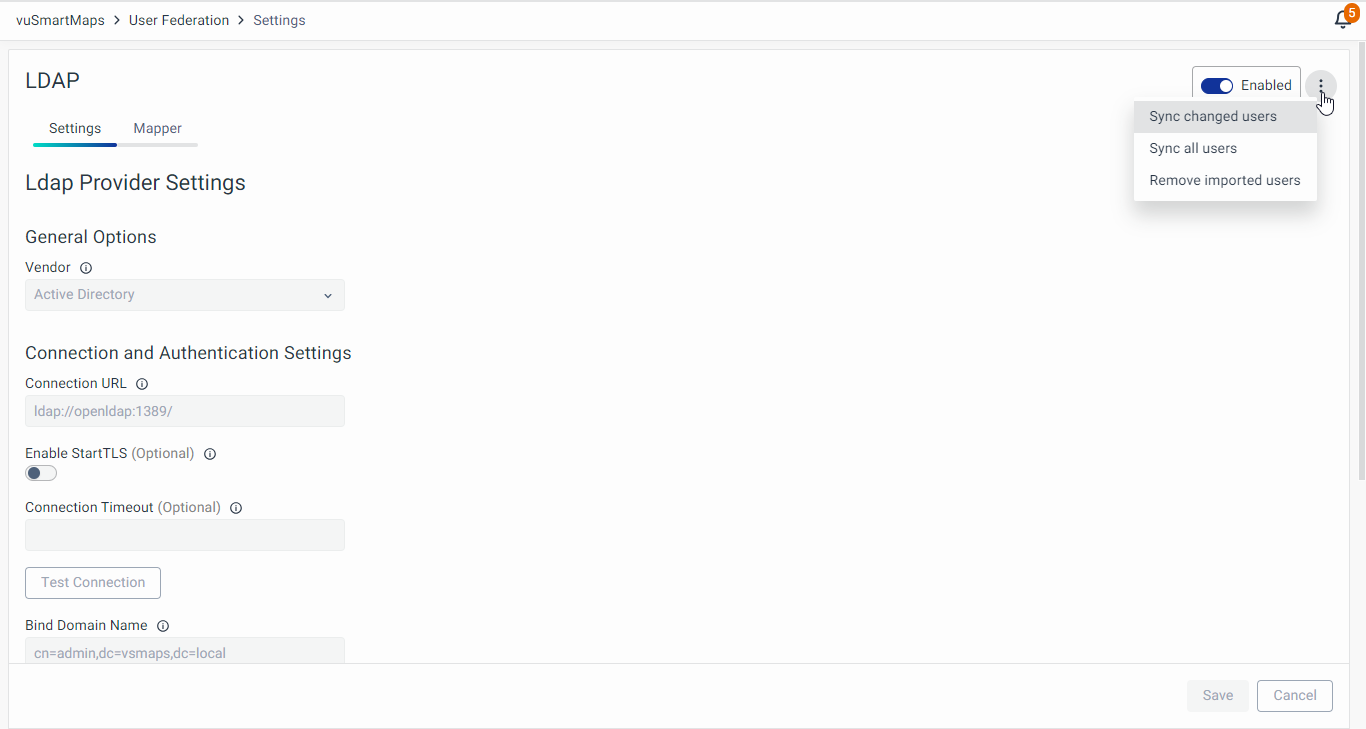The image size is (1366, 729).
Task: Click the Vendor info icon
Action: [x=86, y=268]
